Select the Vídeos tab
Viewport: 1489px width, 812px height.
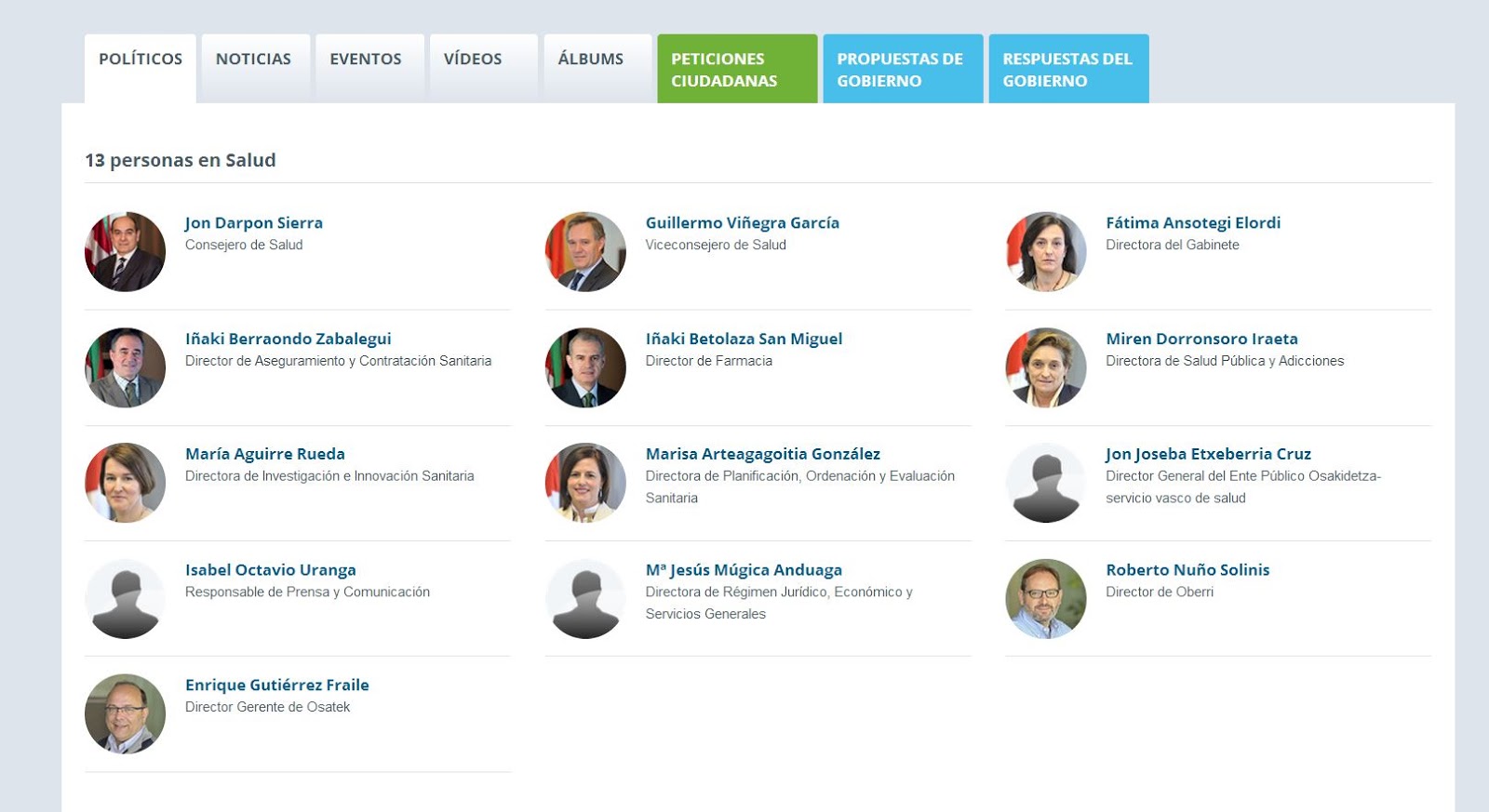coord(473,60)
